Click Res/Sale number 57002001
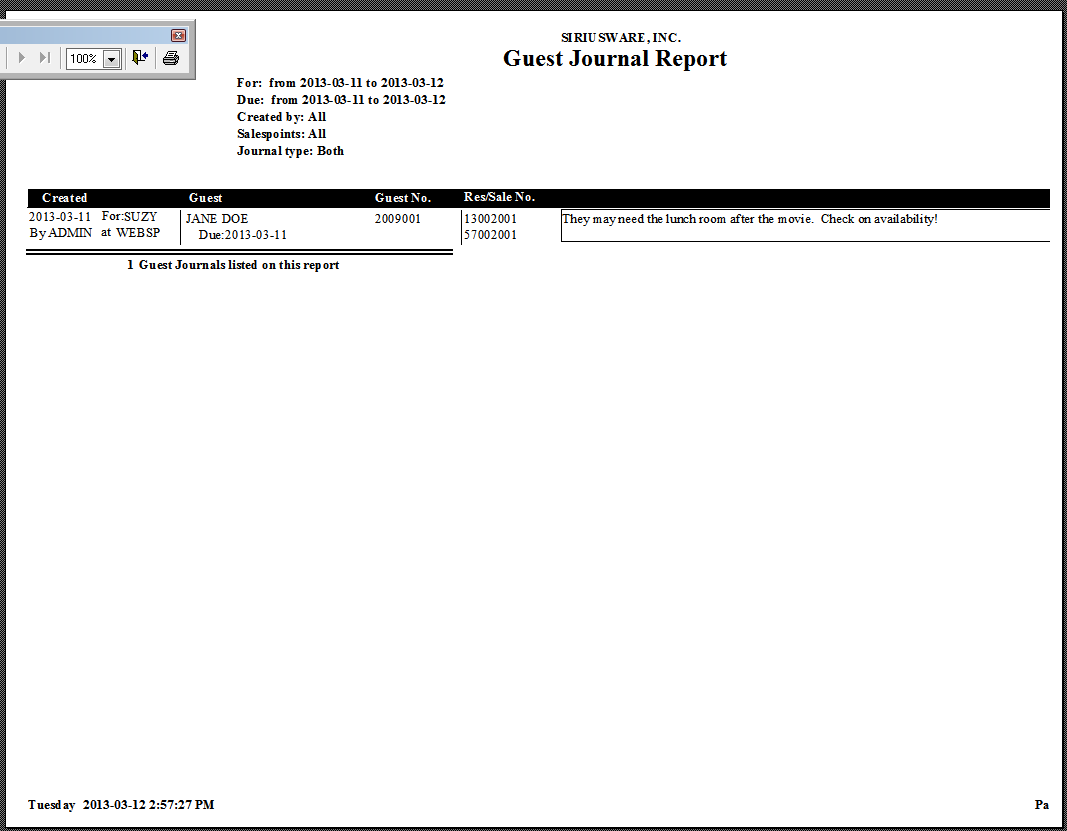Image resolution: width=1067 pixels, height=831 pixels. tap(489, 234)
